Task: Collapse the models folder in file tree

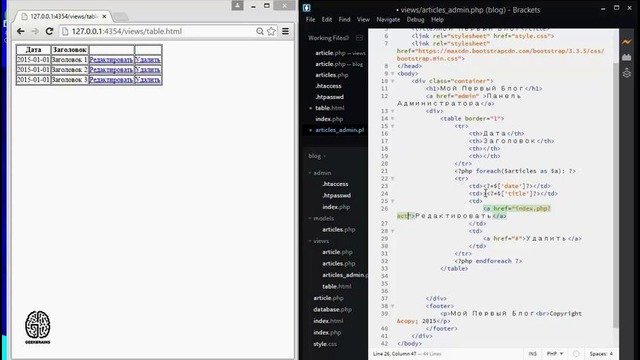Action: coord(310,218)
